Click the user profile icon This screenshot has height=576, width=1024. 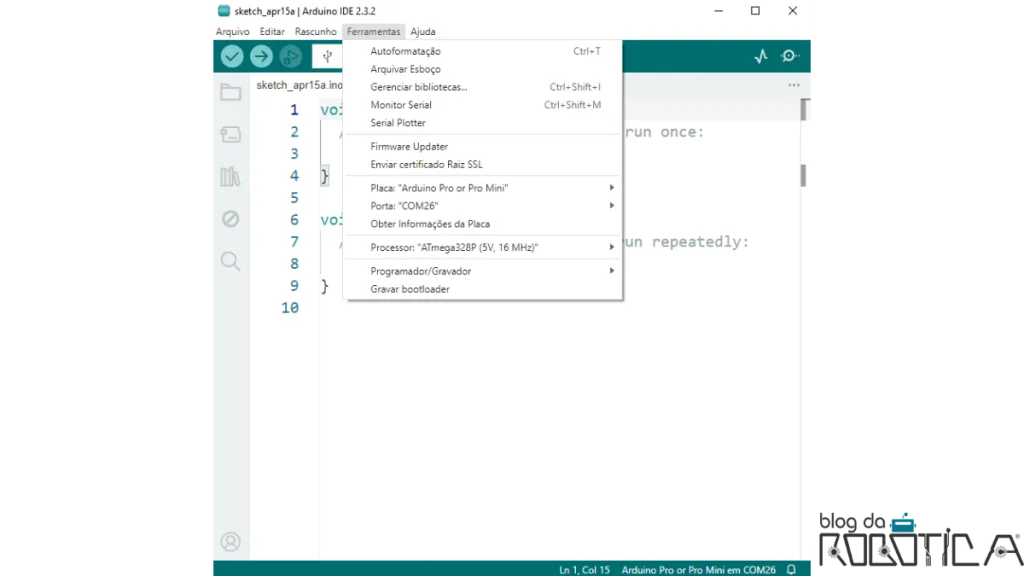click(231, 541)
